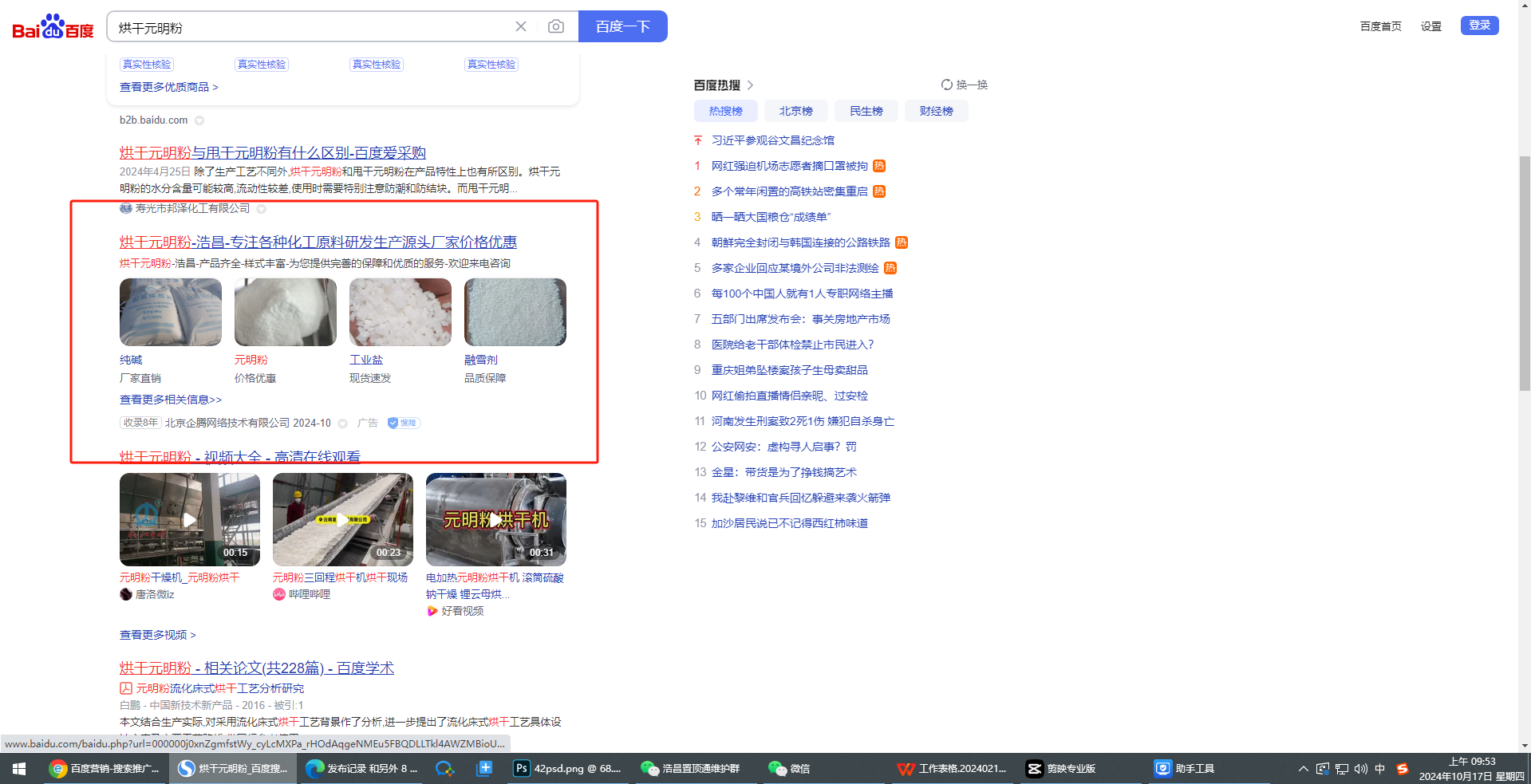Click the 纯碱 product thumbnail
Image resolution: width=1531 pixels, height=784 pixels.
171,312
